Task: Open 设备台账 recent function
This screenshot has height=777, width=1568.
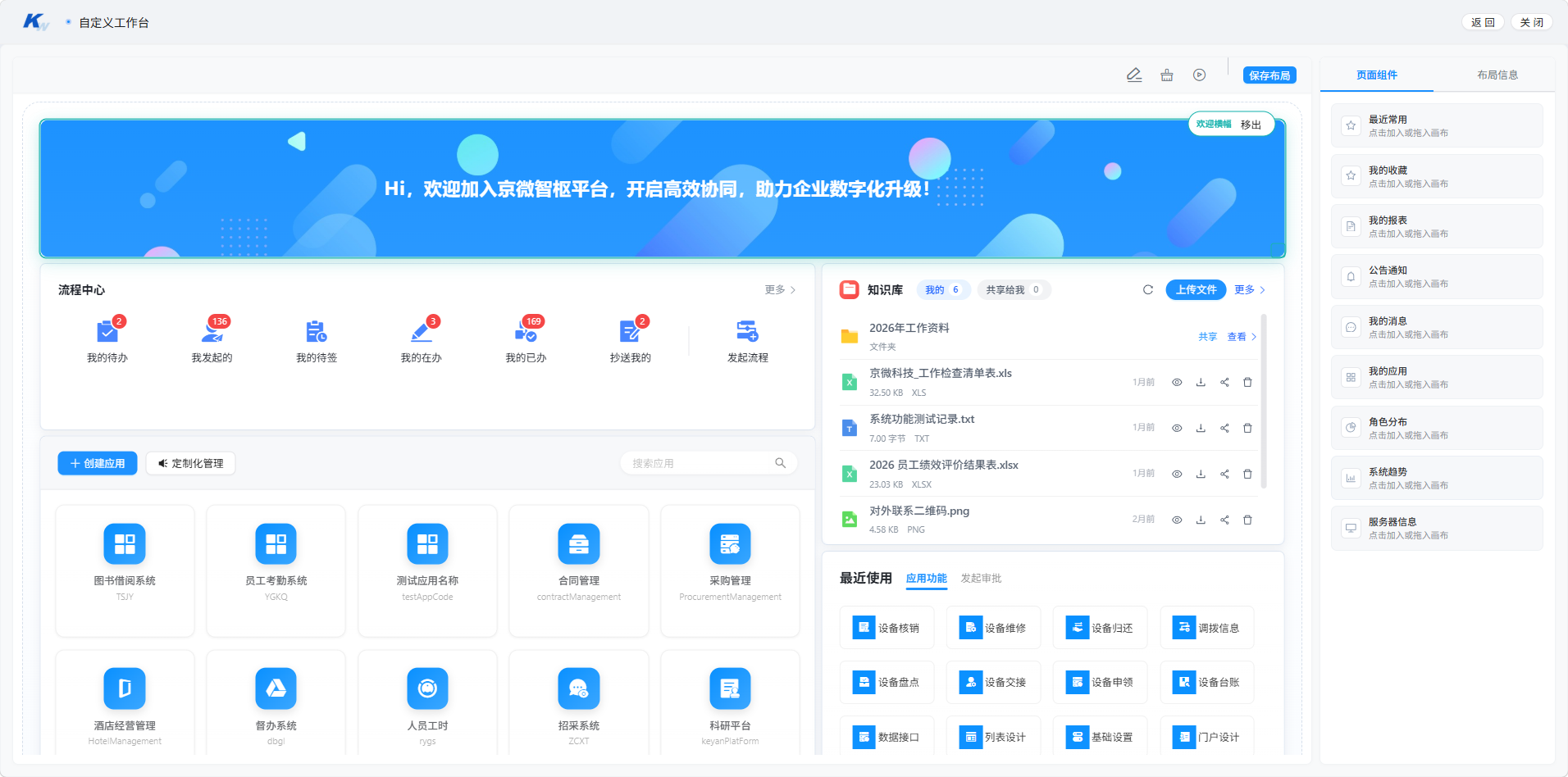Action: (1206, 682)
